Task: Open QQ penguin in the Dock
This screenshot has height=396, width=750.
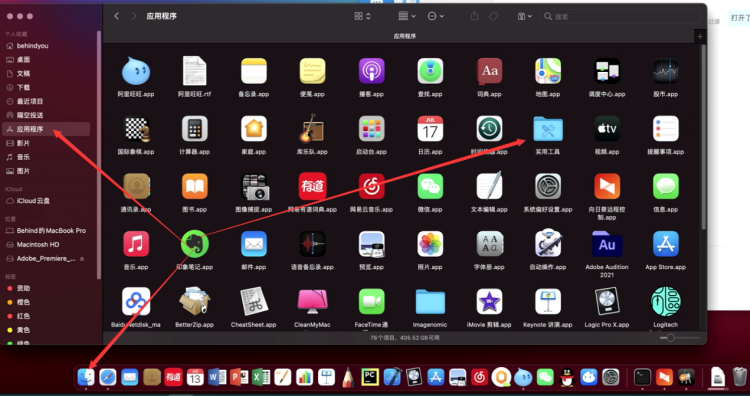Action: (x=567, y=377)
